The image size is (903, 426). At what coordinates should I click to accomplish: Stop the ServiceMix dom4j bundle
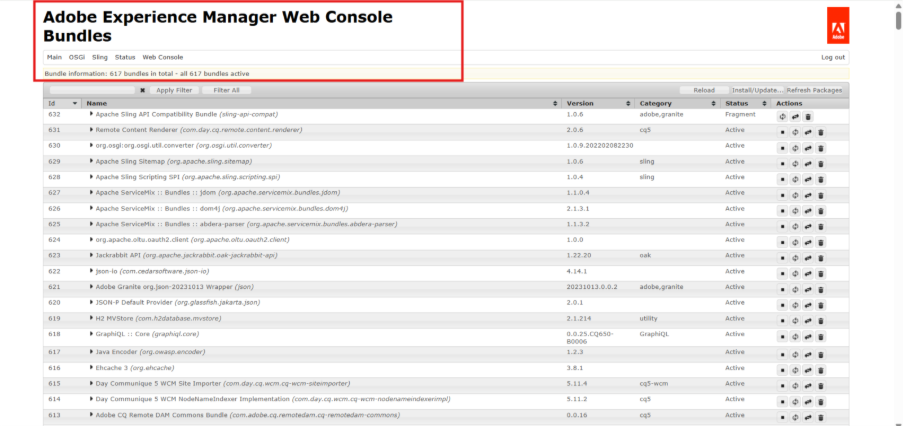coord(782,211)
